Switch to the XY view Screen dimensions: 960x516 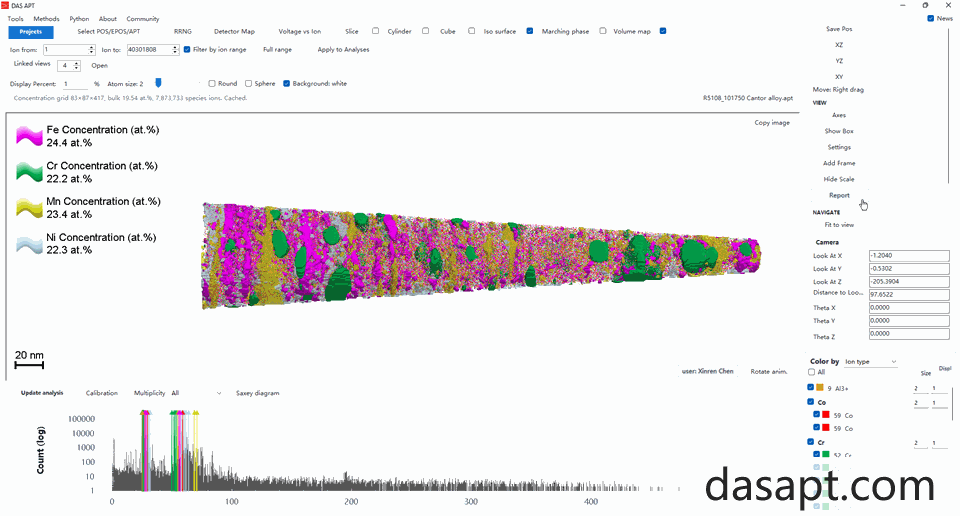tap(839, 77)
